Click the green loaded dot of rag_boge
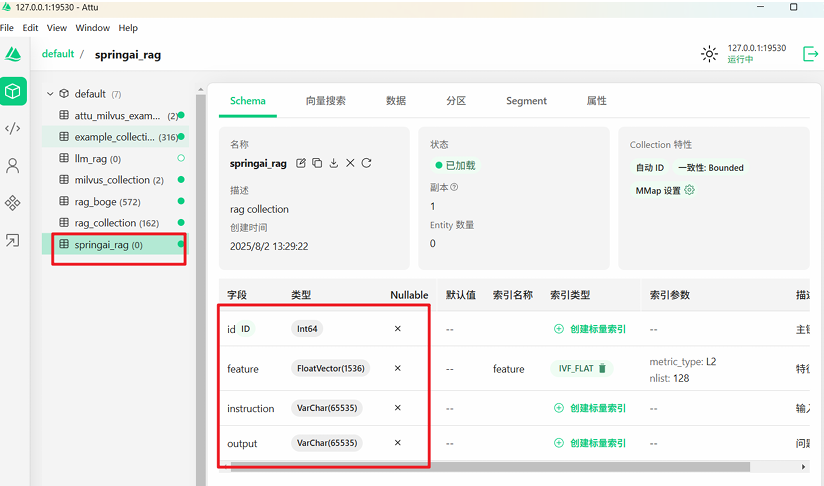 click(x=181, y=202)
